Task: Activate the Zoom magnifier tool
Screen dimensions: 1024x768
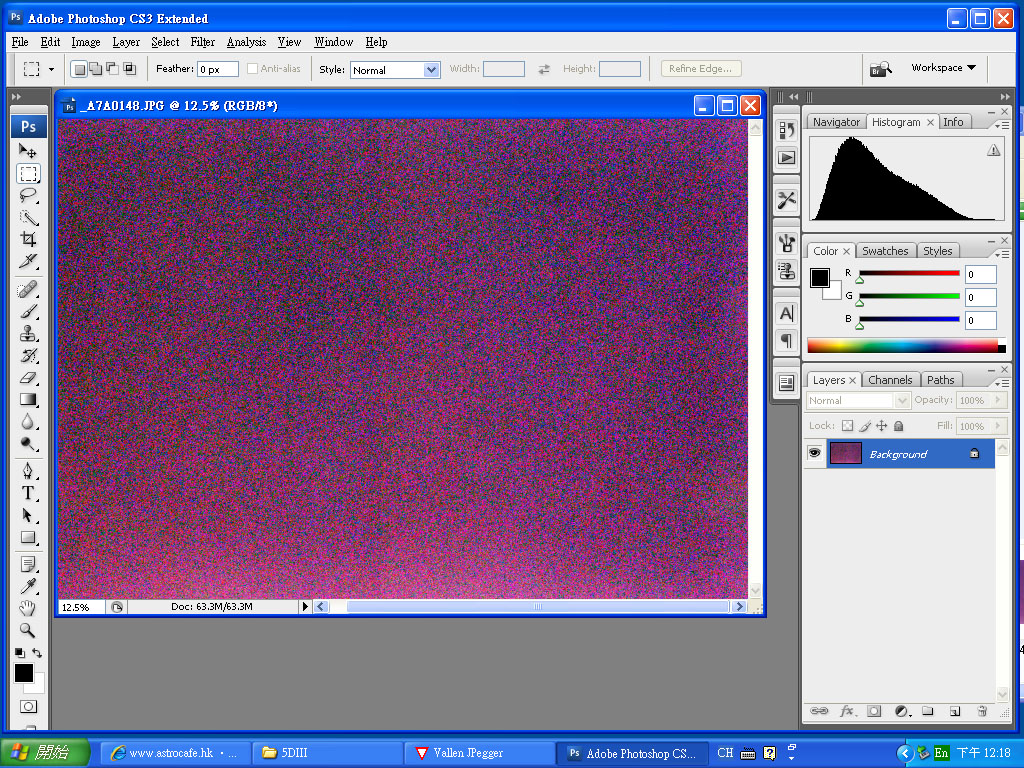Action: pos(28,631)
